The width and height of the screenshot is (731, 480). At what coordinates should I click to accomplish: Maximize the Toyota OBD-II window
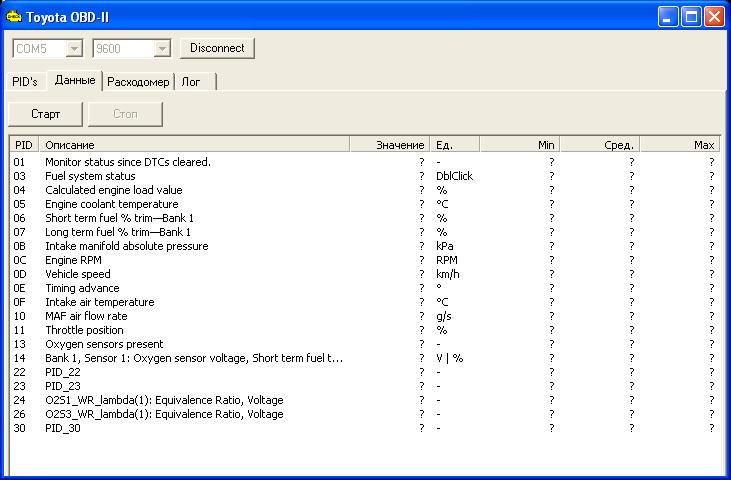tap(691, 17)
